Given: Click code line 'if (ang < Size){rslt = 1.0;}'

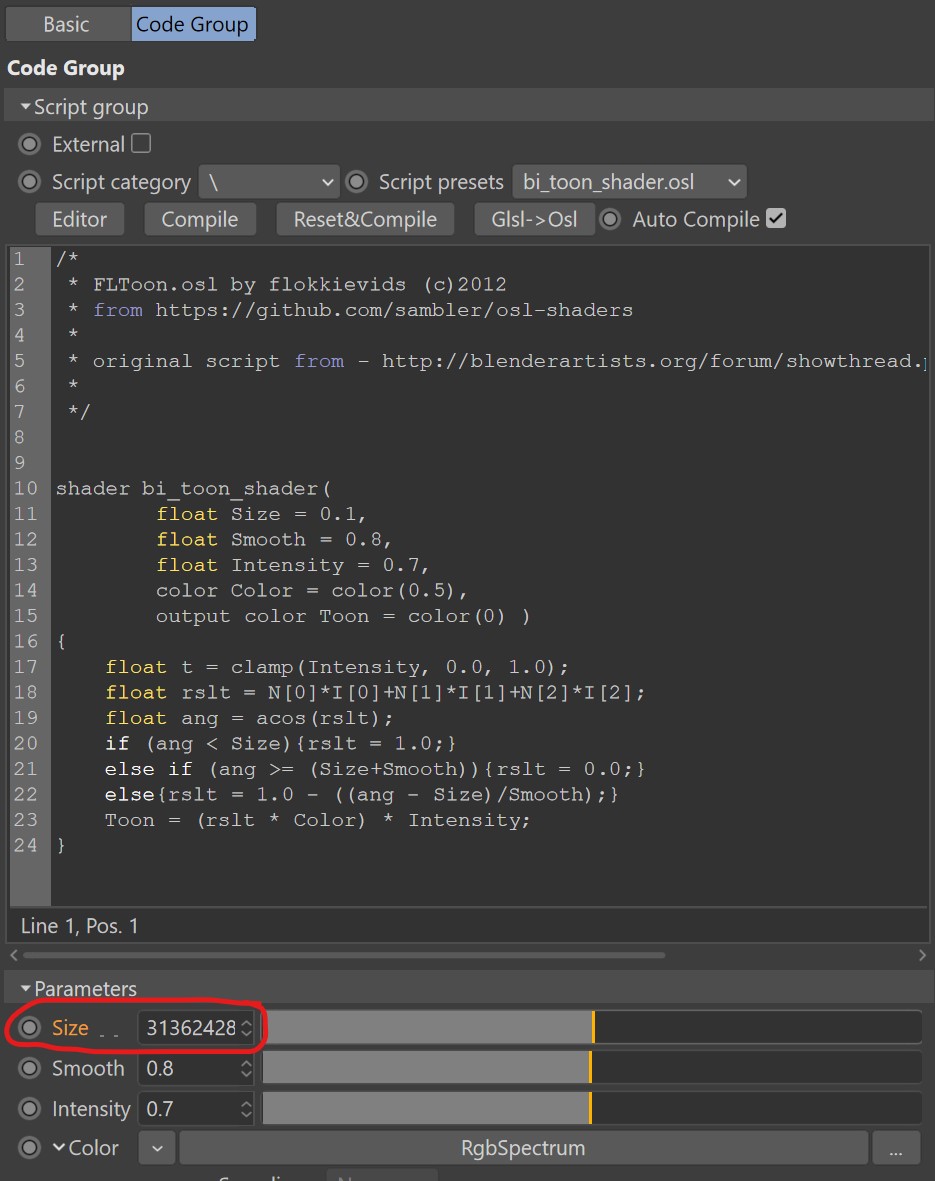Looking at the screenshot, I should point(280,743).
